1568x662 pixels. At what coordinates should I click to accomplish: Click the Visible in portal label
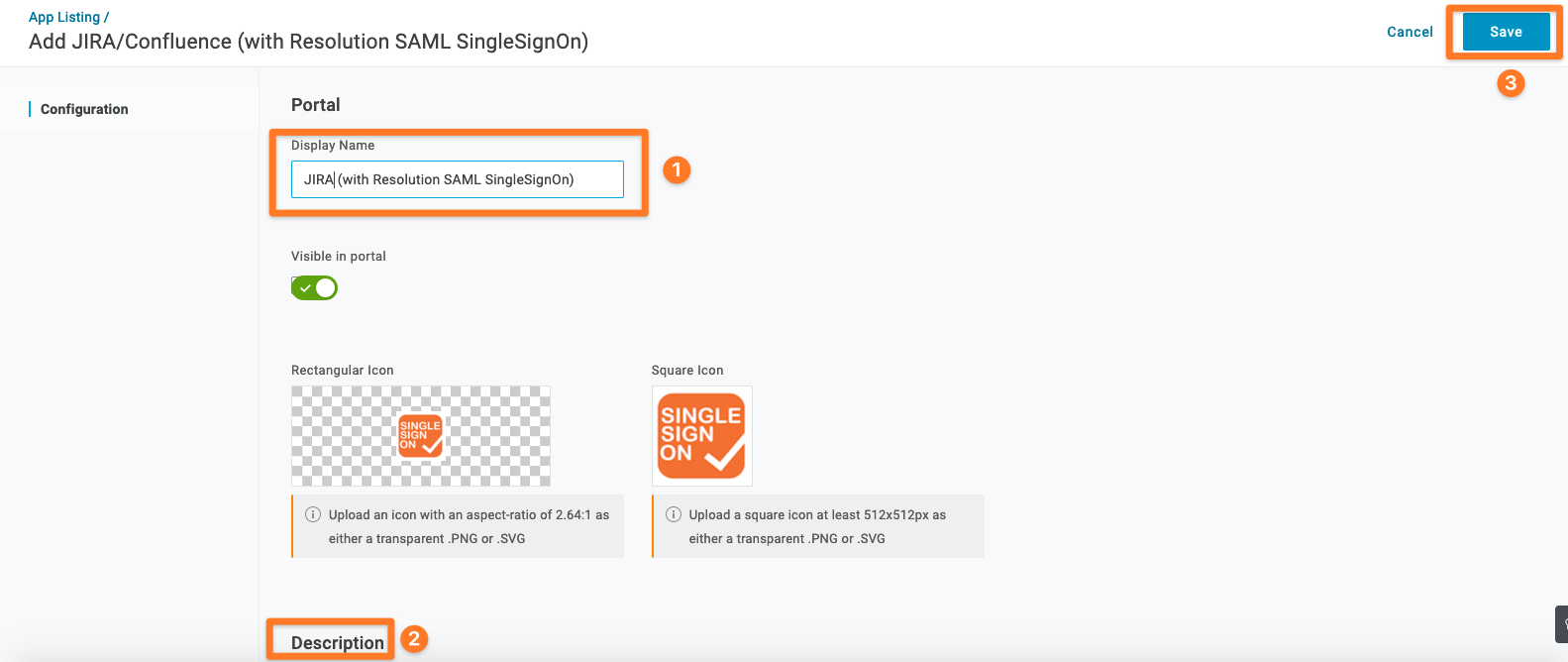339,256
